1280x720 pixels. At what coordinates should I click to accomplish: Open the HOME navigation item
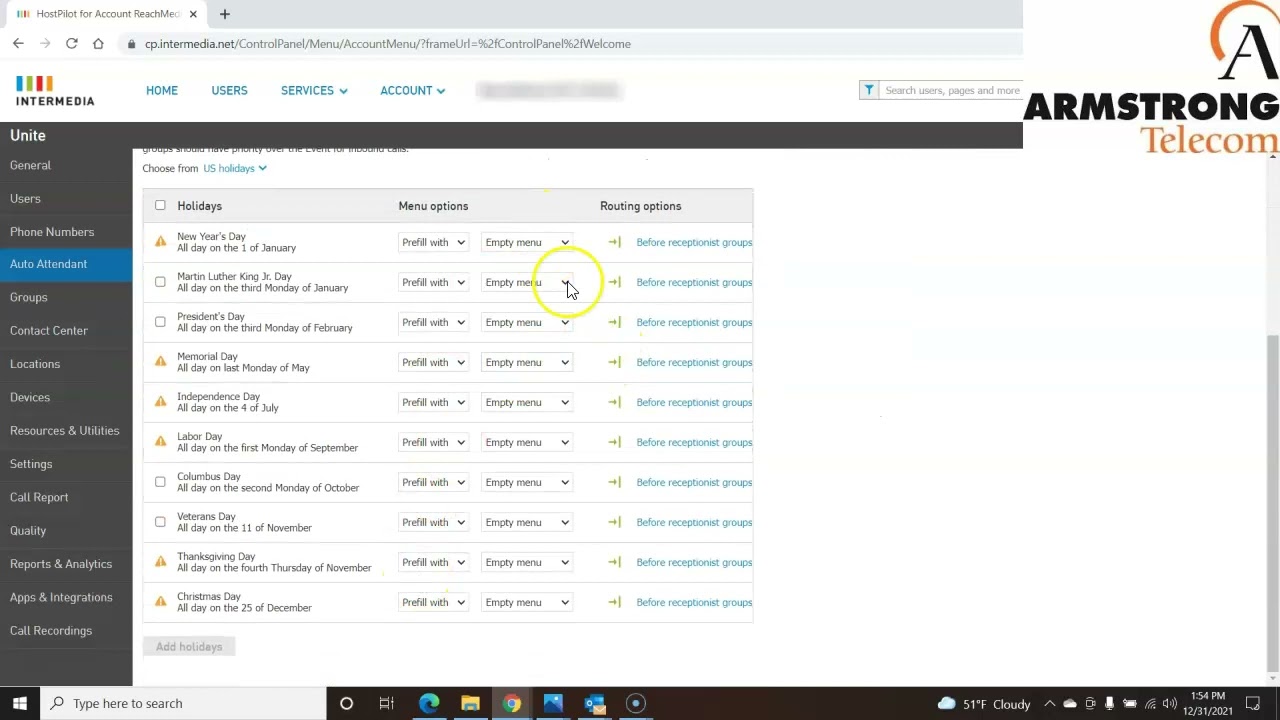(x=162, y=90)
